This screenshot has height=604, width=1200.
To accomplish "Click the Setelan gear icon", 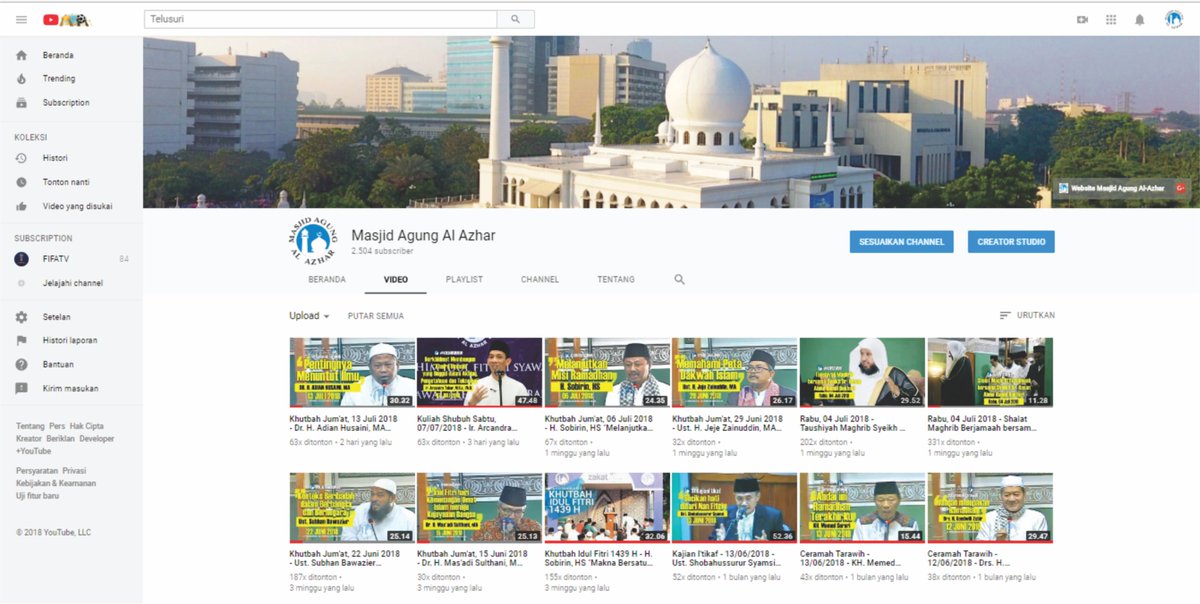I will (21, 317).
